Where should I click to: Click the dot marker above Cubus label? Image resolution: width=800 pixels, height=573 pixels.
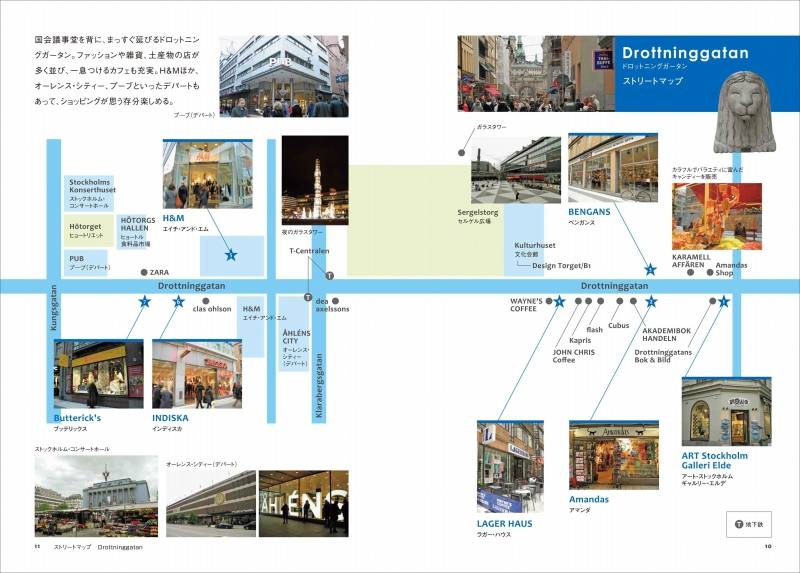pos(619,301)
